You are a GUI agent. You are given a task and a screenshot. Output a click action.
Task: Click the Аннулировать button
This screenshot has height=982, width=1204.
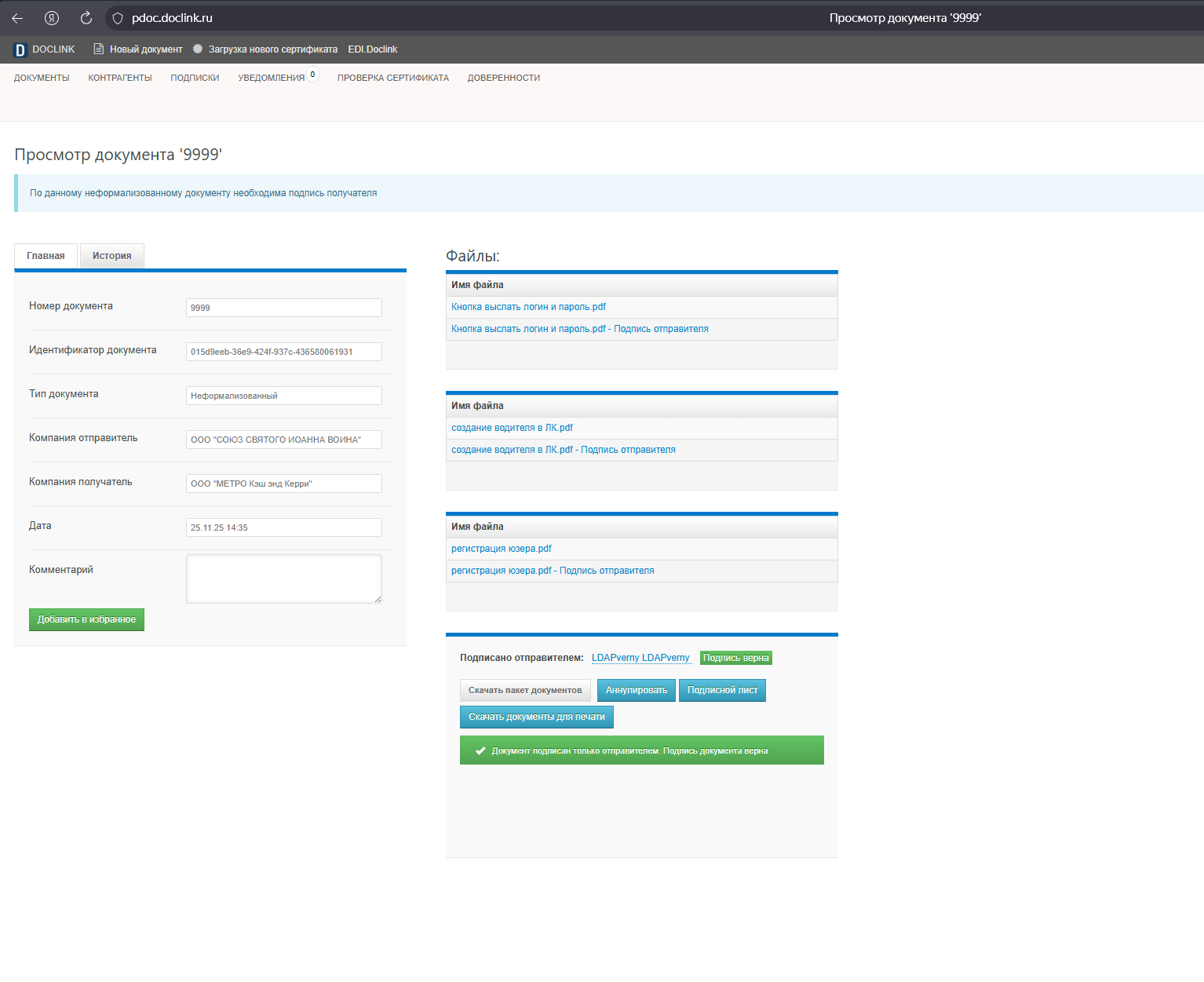[637, 690]
